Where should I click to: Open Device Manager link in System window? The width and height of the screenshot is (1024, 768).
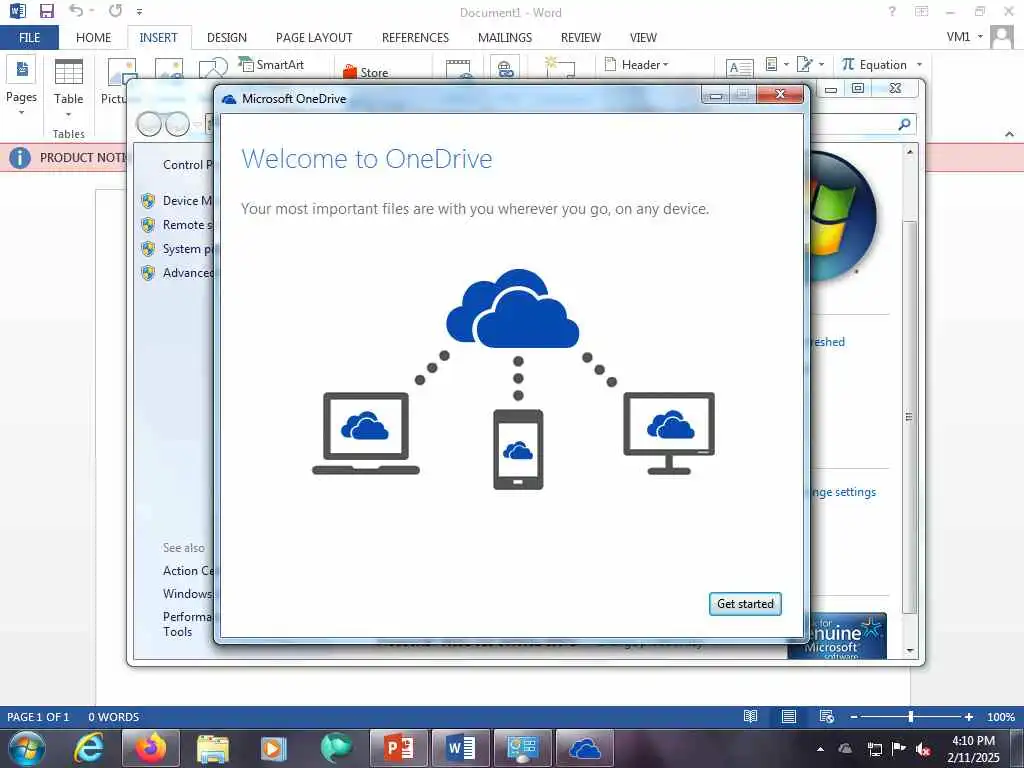tap(187, 200)
